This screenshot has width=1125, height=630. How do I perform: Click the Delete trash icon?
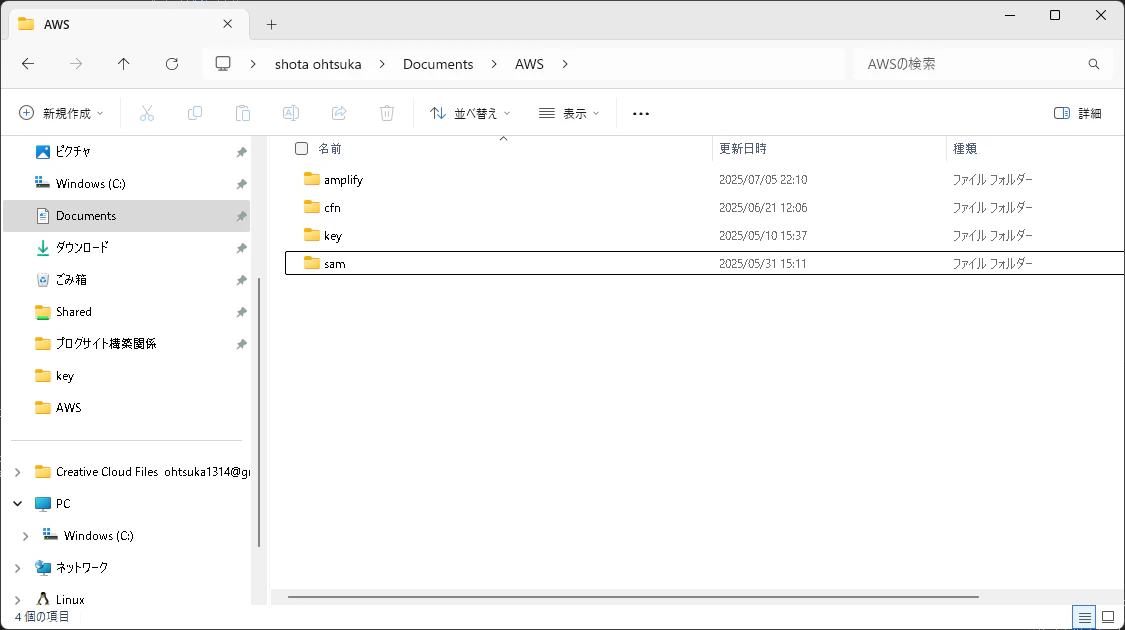pos(387,113)
